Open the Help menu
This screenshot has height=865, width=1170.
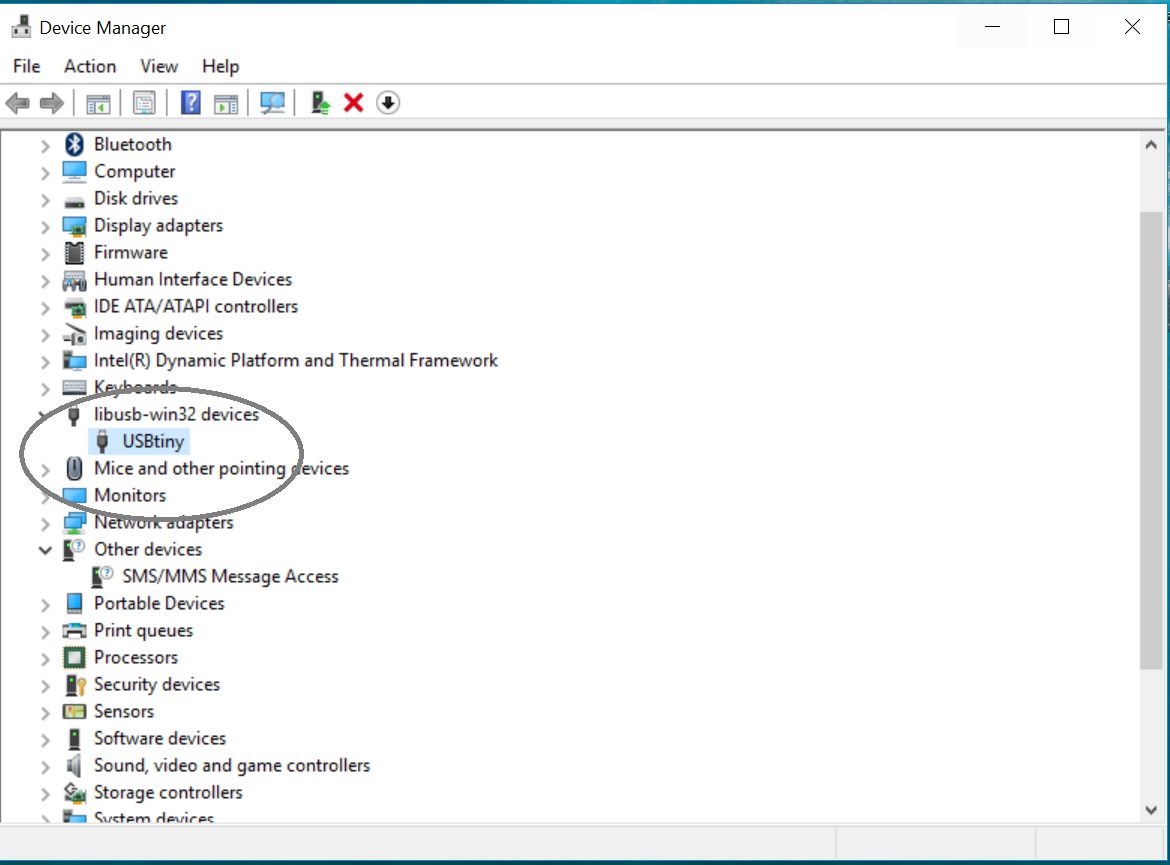(220, 66)
